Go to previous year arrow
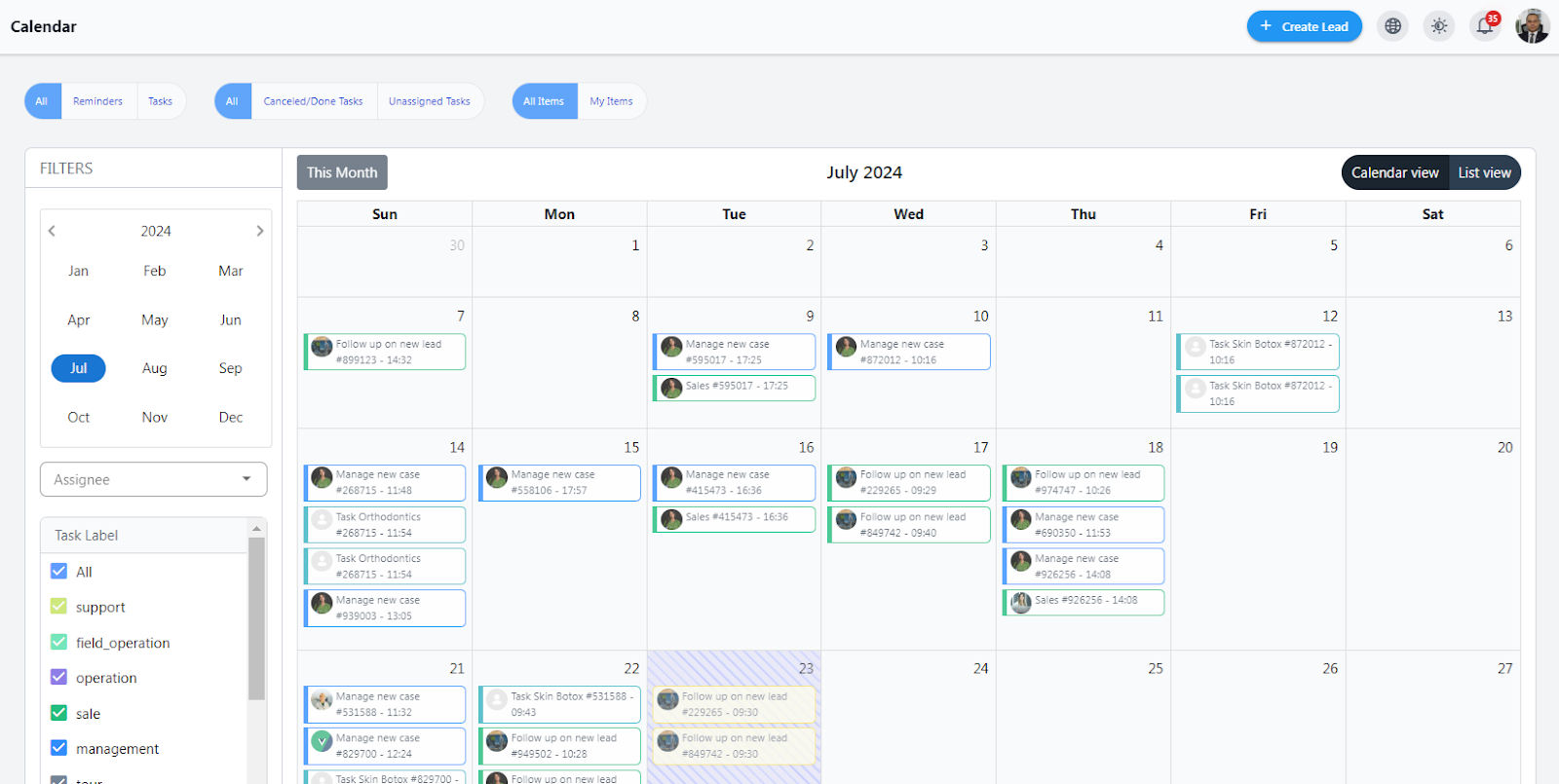Image resolution: width=1559 pixels, height=784 pixels. pyautogui.click(x=52, y=231)
